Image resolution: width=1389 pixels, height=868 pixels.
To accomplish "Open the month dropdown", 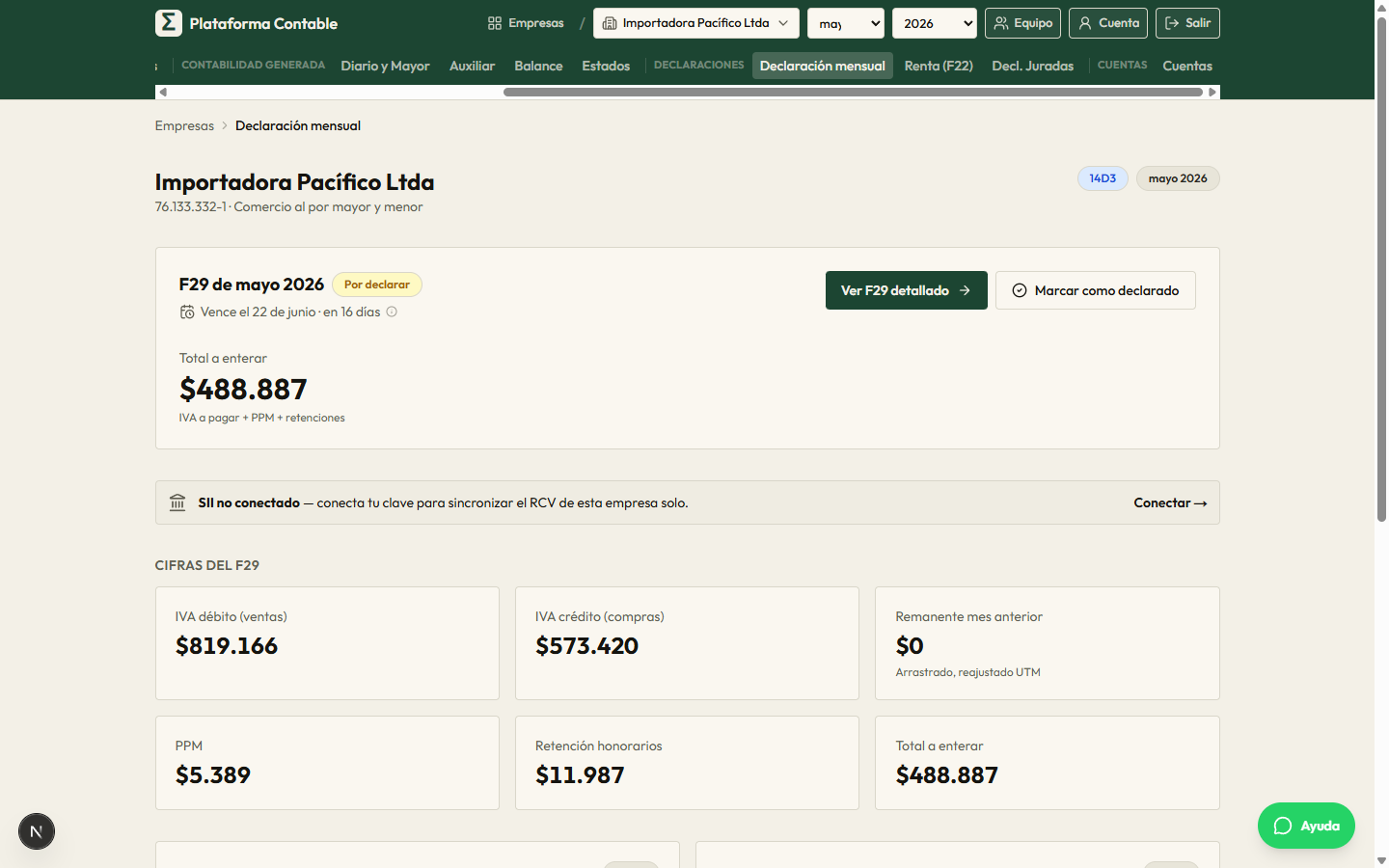I will (x=846, y=23).
